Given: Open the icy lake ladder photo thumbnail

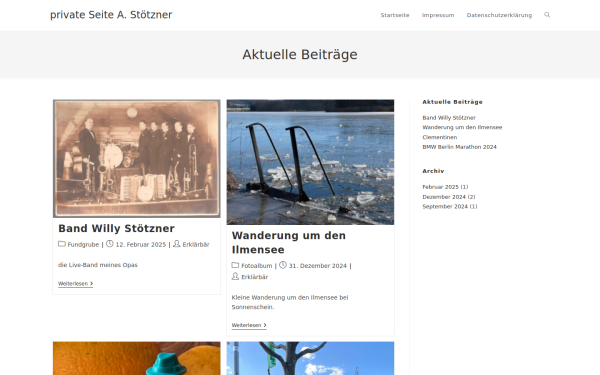Looking at the screenshot, I should [310, 162].
